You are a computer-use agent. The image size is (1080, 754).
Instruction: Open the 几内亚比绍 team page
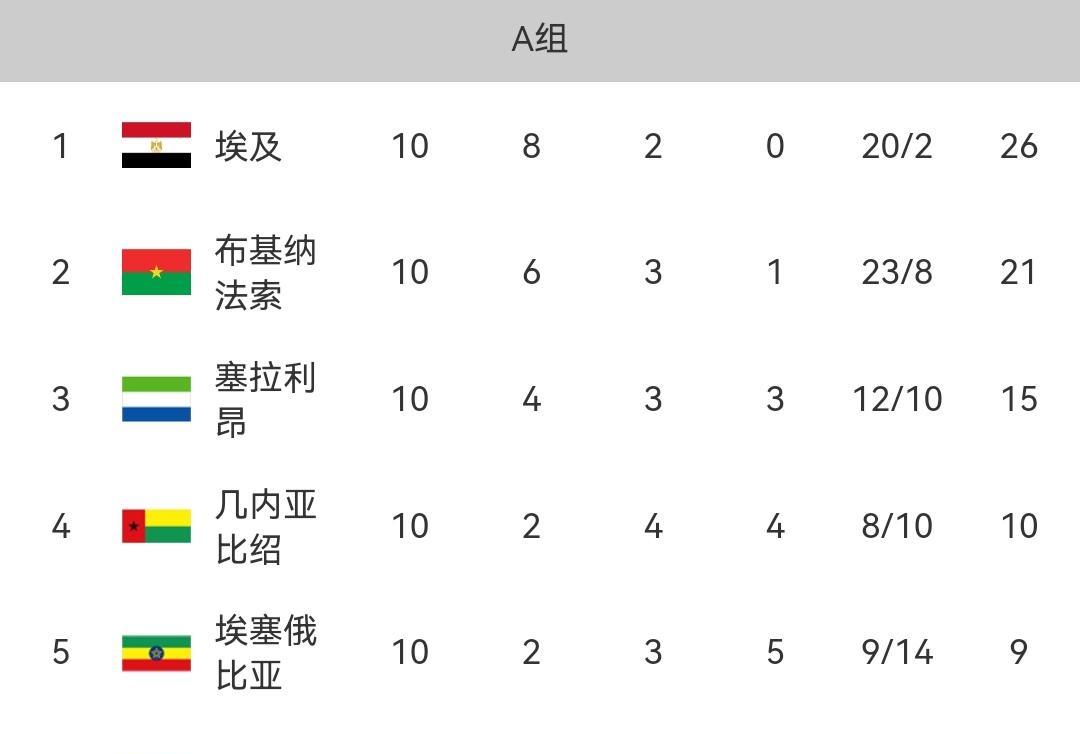coord(265,526)
